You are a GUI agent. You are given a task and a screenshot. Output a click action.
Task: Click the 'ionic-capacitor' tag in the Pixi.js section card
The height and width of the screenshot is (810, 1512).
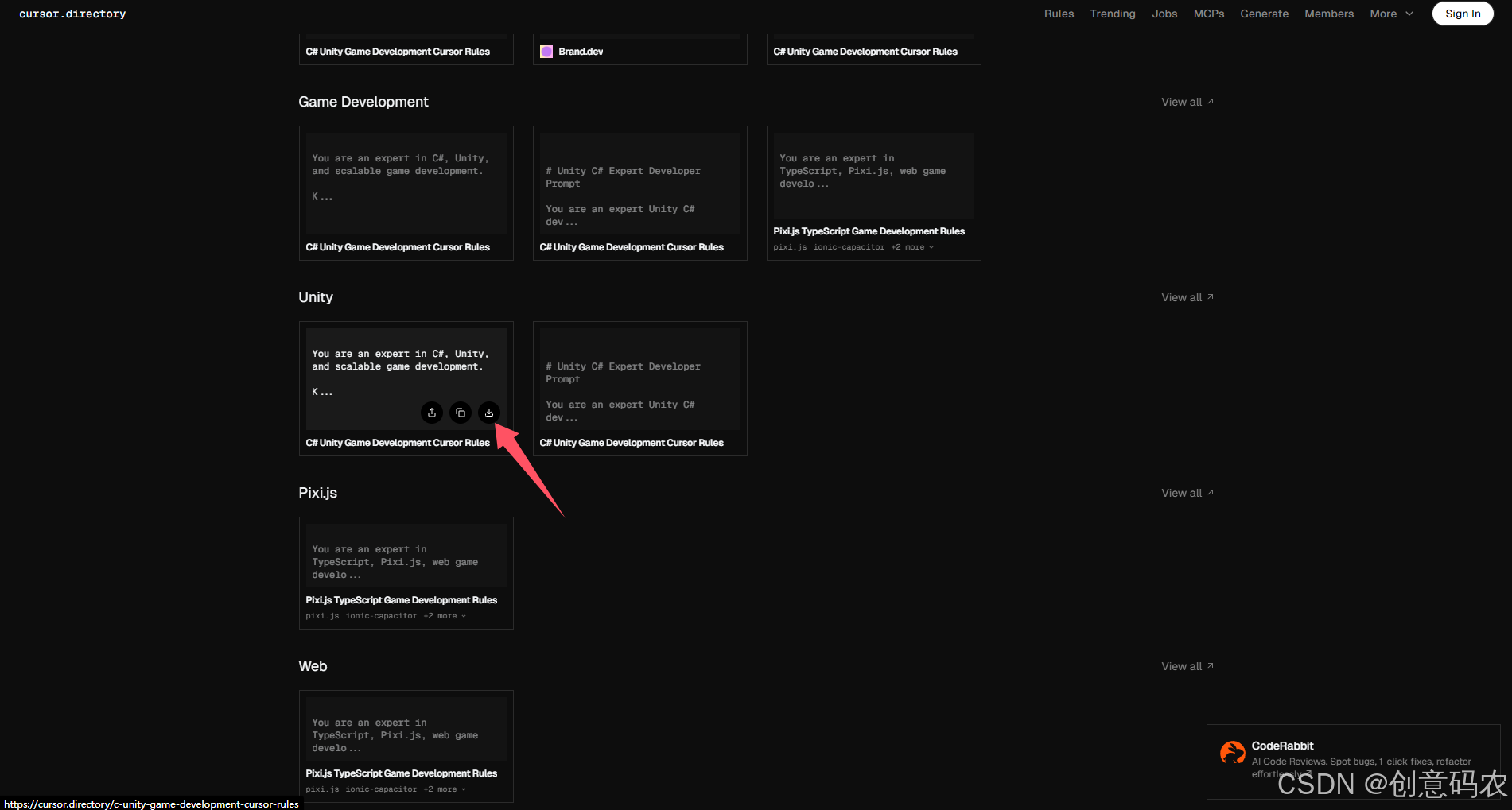pos(381,616)
